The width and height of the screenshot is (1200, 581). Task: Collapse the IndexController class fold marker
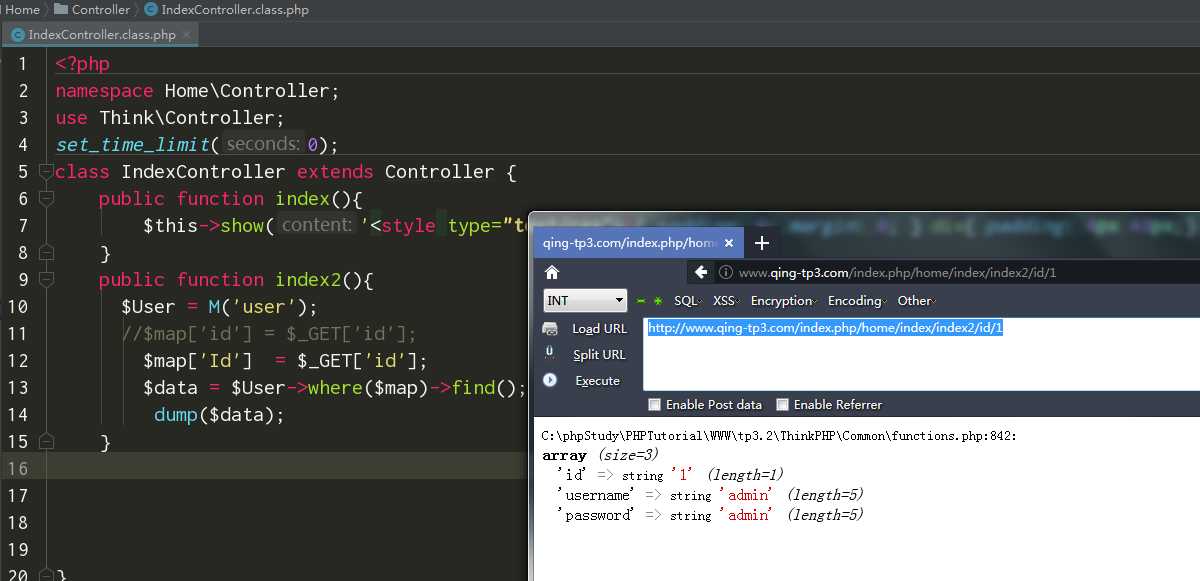click(x=45, y=172)
